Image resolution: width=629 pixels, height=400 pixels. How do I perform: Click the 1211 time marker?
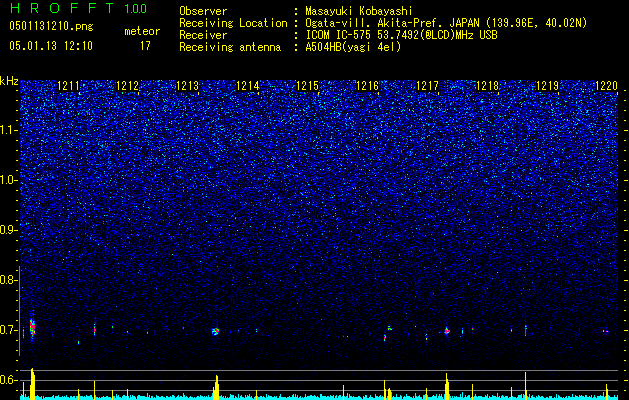(x=68, y=85)
